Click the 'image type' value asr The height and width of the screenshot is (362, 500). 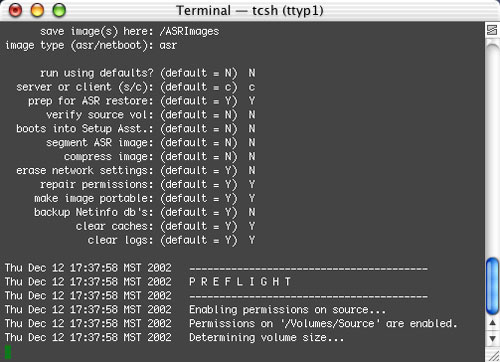(168, 46)
